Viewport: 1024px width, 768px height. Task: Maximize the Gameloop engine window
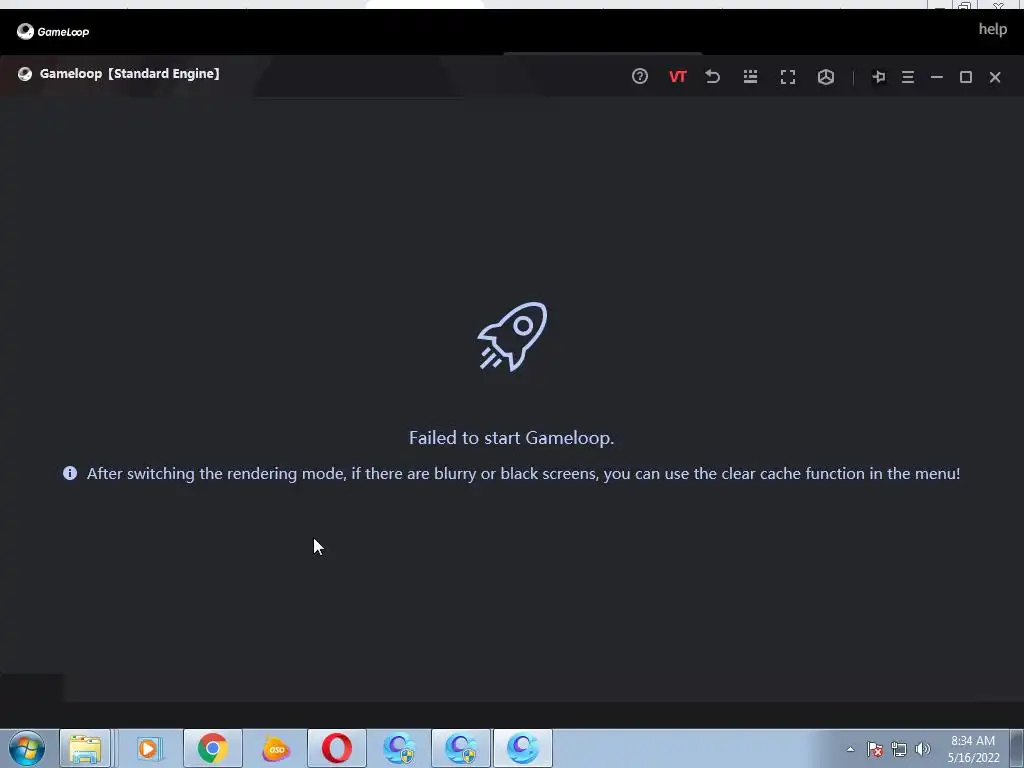coord(966,77)
